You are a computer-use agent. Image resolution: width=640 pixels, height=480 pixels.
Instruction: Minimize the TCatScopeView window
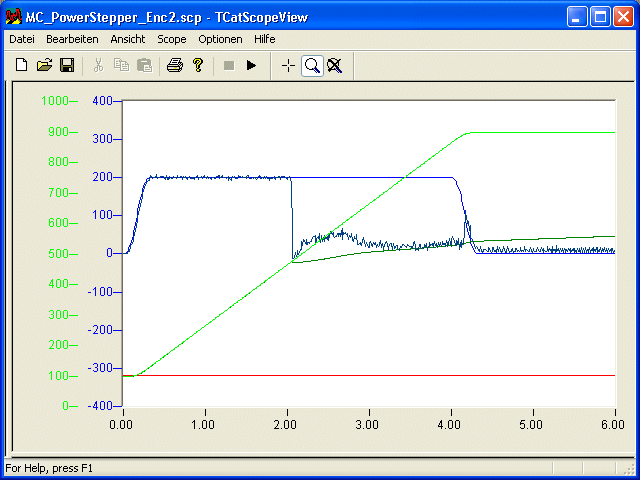(x=577, y=17)
